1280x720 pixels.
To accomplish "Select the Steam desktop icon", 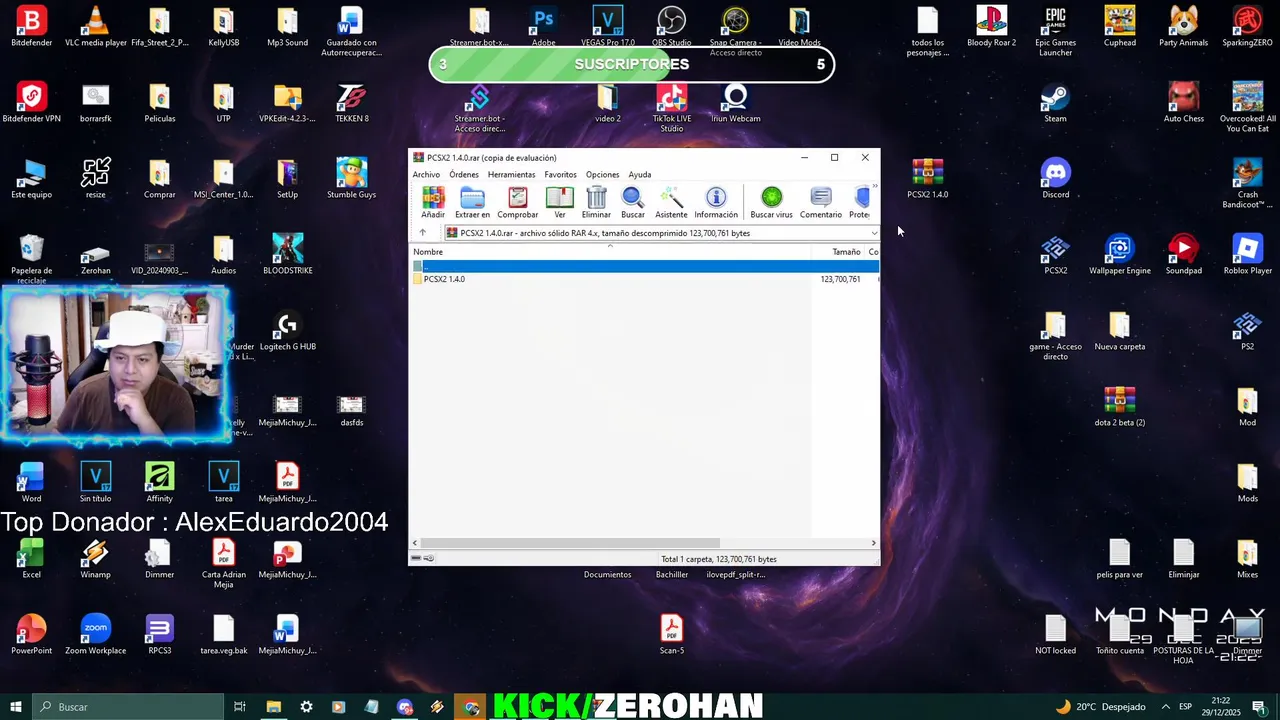I will click(x=1055, y=103).
